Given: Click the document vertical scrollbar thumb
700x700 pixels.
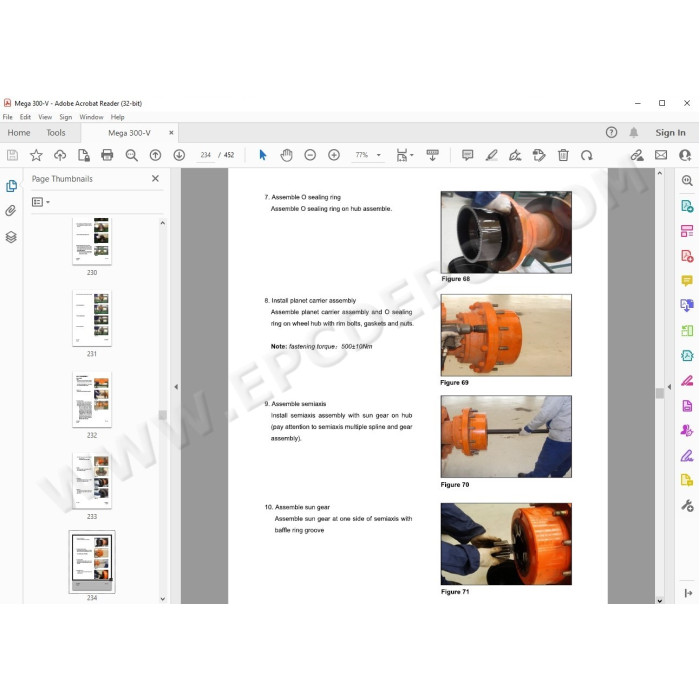Looking at the screenshot, I should click(659, 393).
